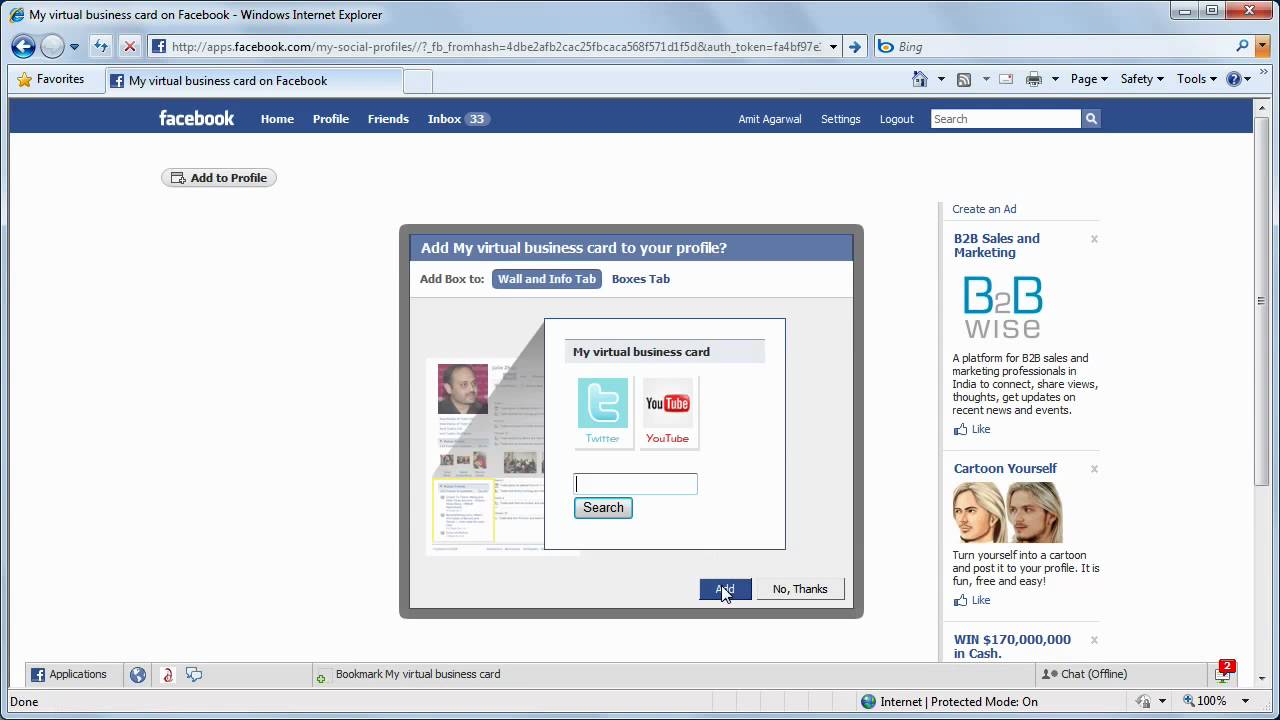
Task: Open the Tools menu dropdown
Action: pos(1196,79)
